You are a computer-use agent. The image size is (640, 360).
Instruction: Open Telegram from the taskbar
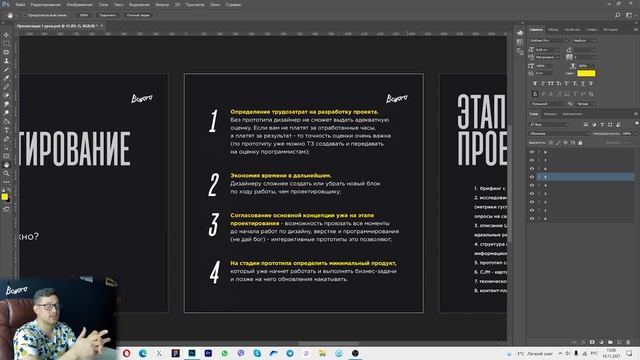point(290,353)
